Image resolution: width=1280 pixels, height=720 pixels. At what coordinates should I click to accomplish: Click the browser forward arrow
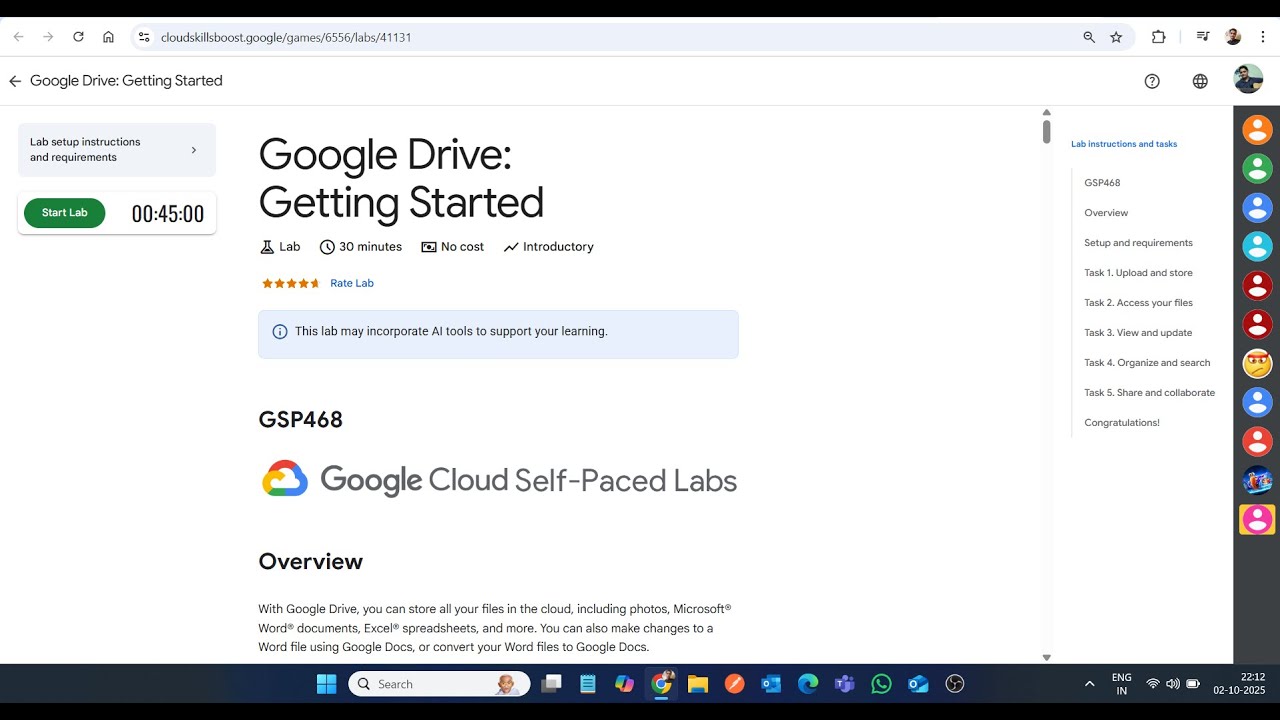48,37
